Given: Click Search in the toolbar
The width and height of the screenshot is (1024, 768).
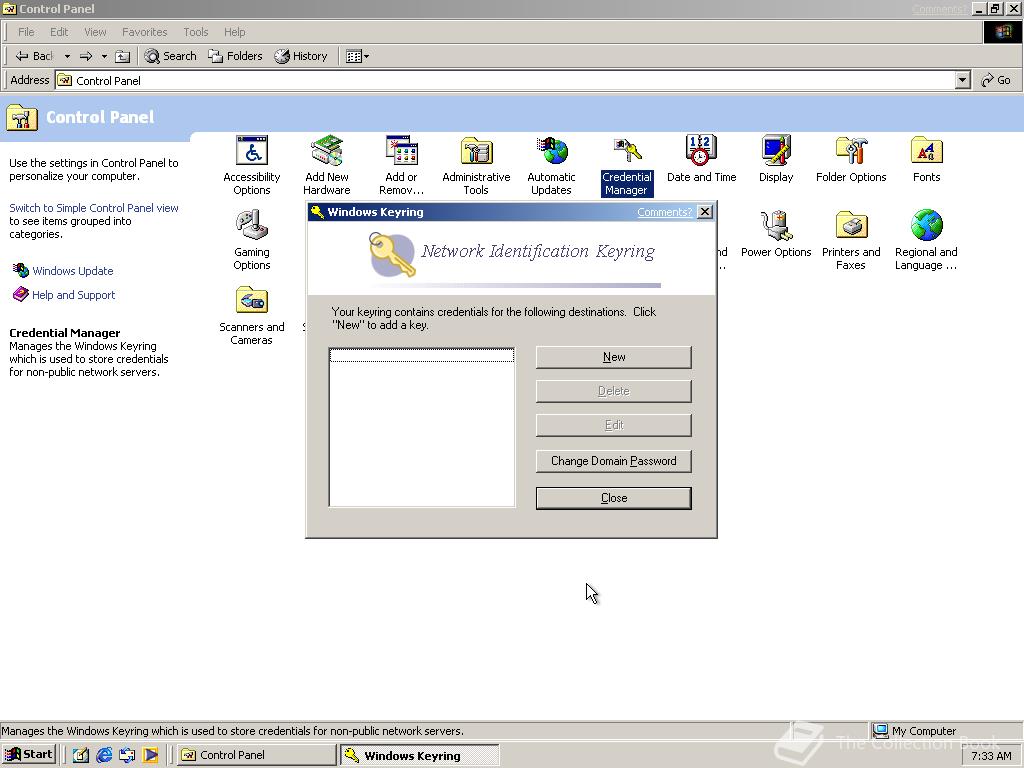Looking at the screenshot, I should point(170,56).
